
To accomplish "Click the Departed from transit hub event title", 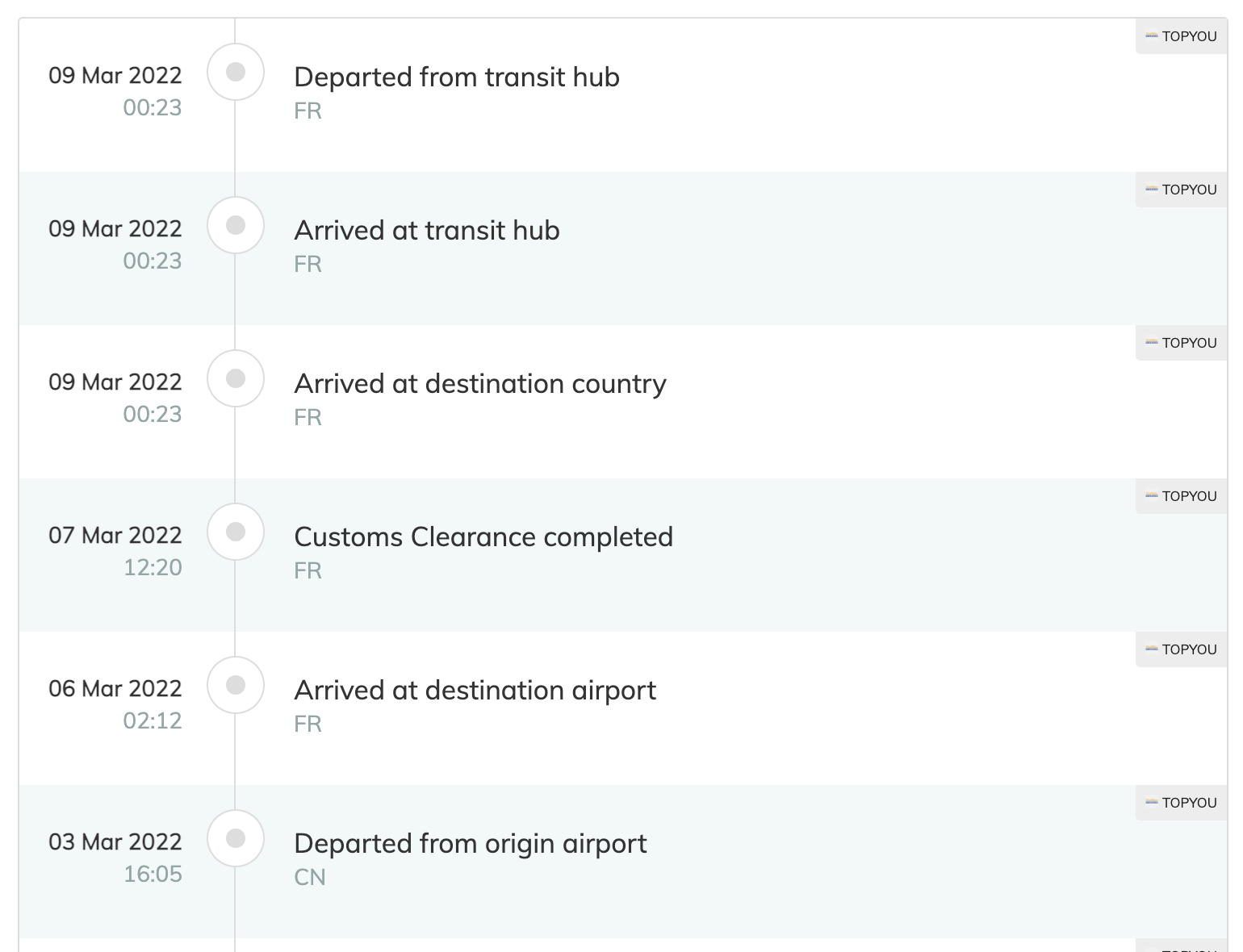I will coord(457,77).
